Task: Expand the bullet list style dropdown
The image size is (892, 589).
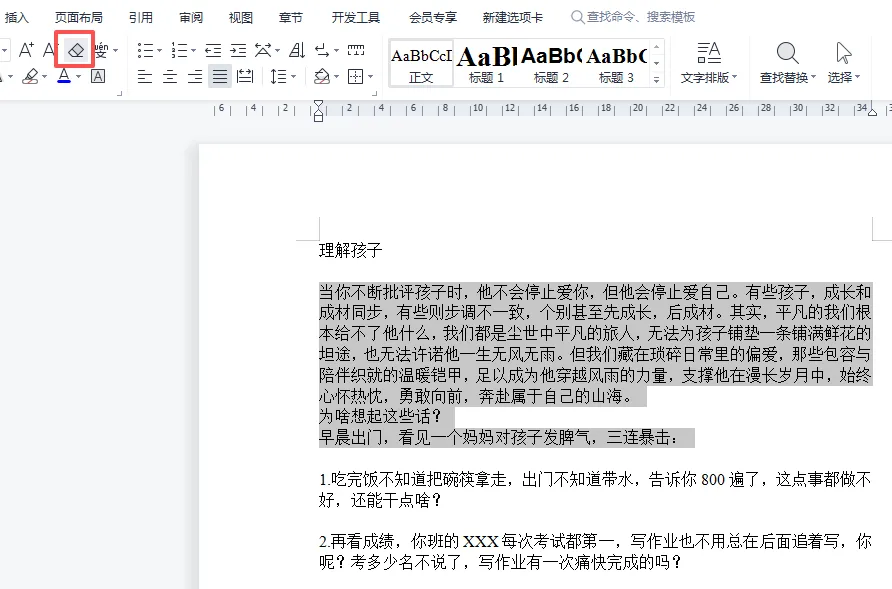Action: pos(159,51)
